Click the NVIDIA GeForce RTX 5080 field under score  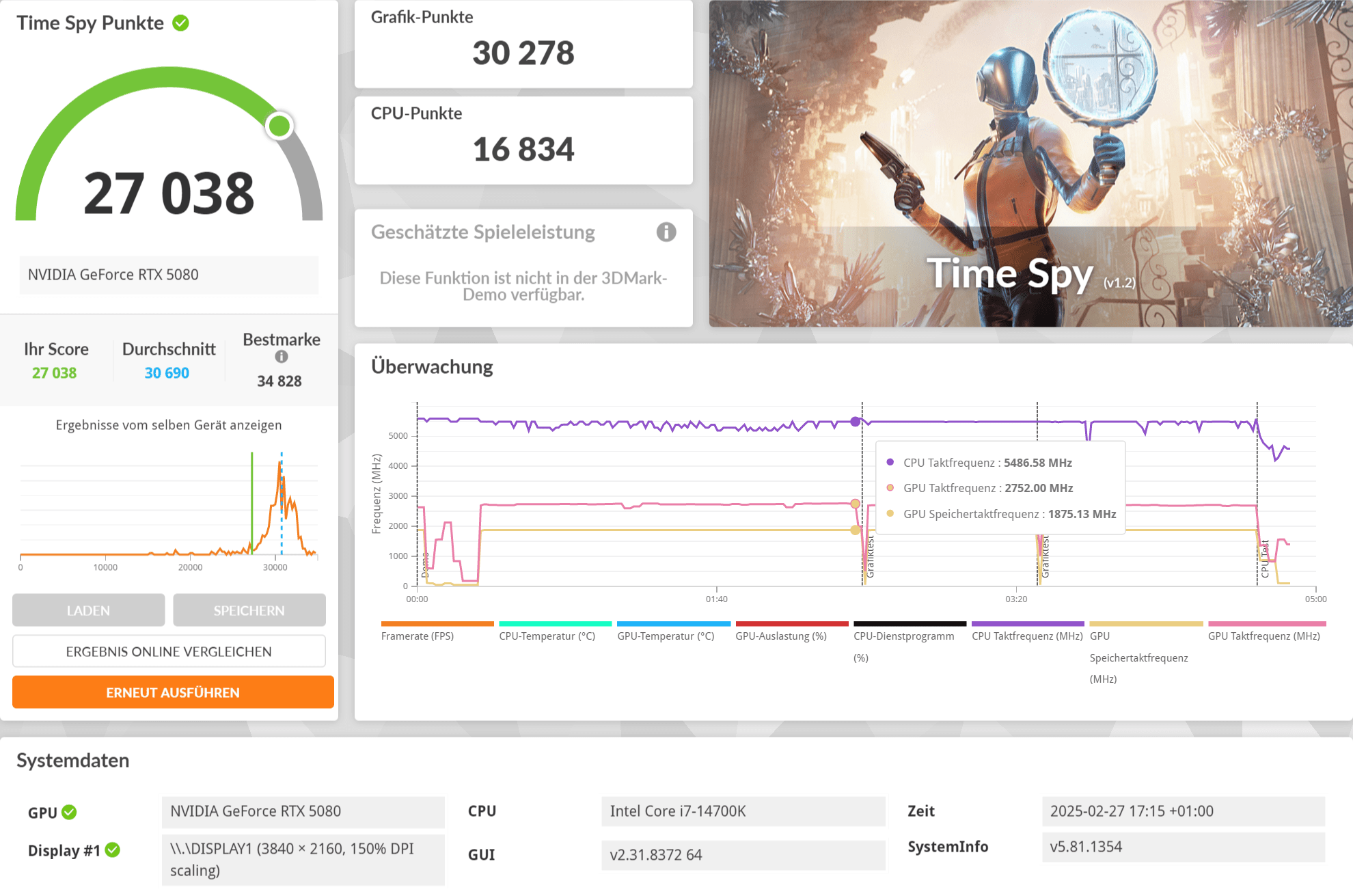click(169, 275)
